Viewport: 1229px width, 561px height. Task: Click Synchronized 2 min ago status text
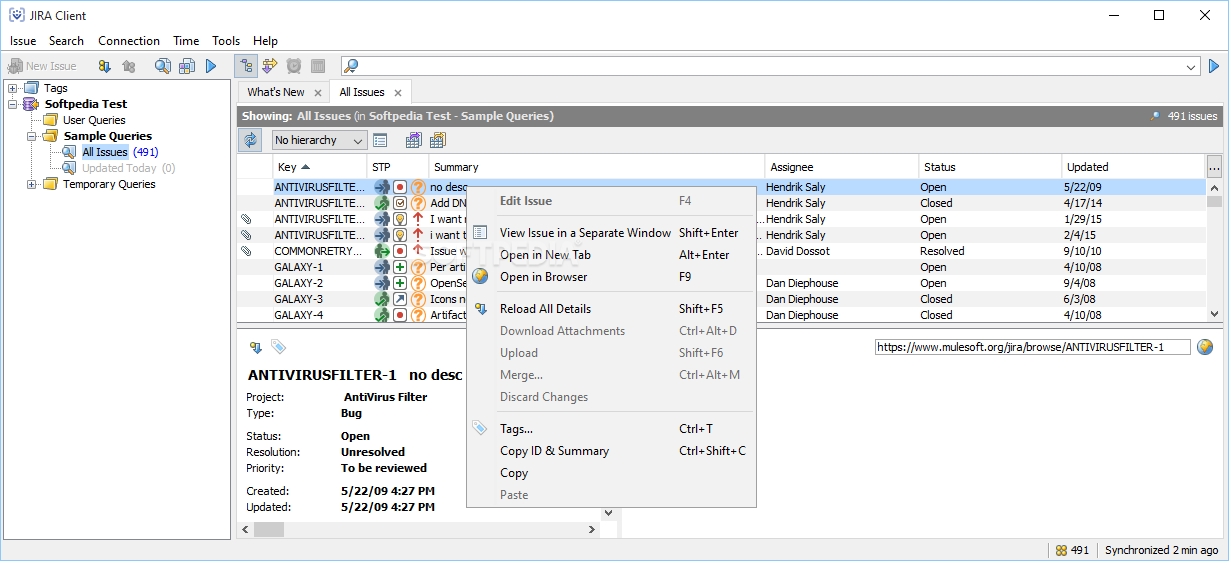pyautogui.click(x=1161, y=550)
